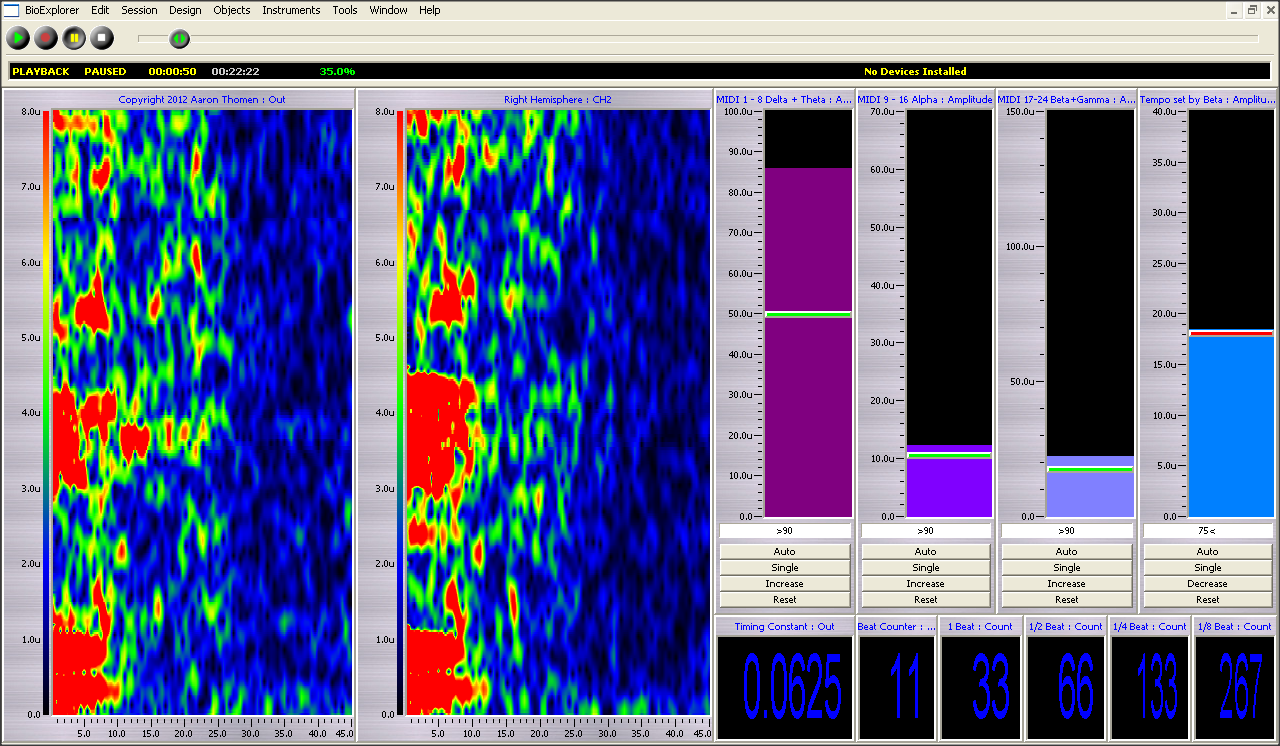This screenshot has height=746, width=1280.
Task: Click the Timing Constant 0.0625 display
Action: pos(785,688)
